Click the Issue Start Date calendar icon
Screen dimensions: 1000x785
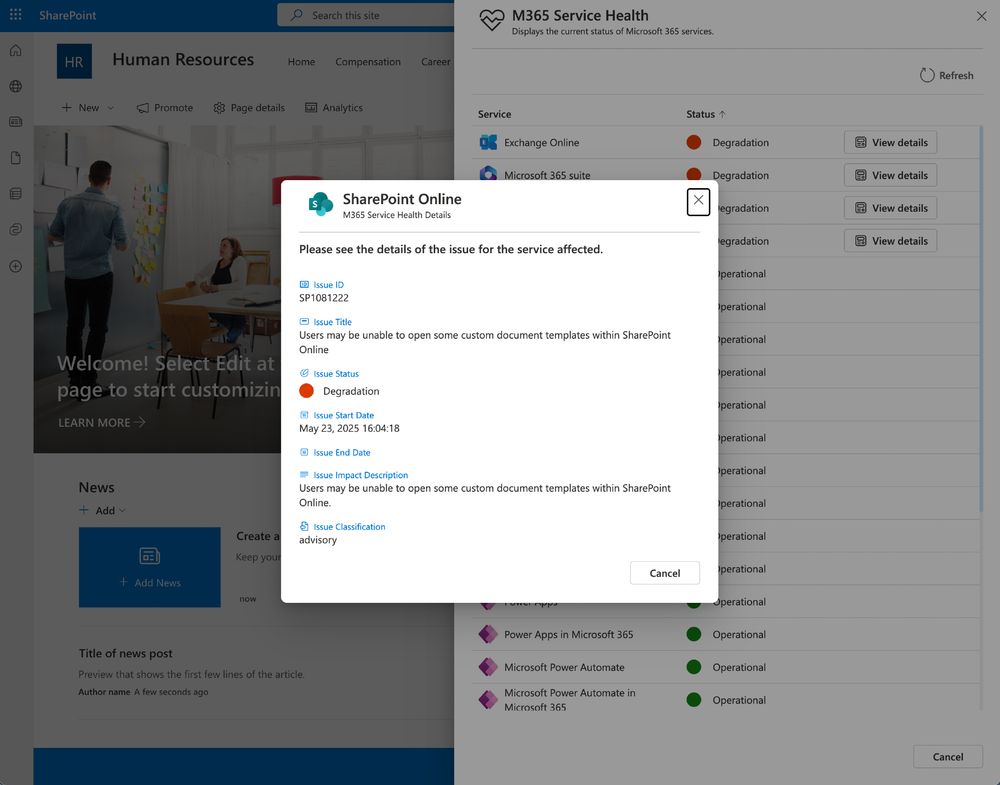tap(304, 415)
